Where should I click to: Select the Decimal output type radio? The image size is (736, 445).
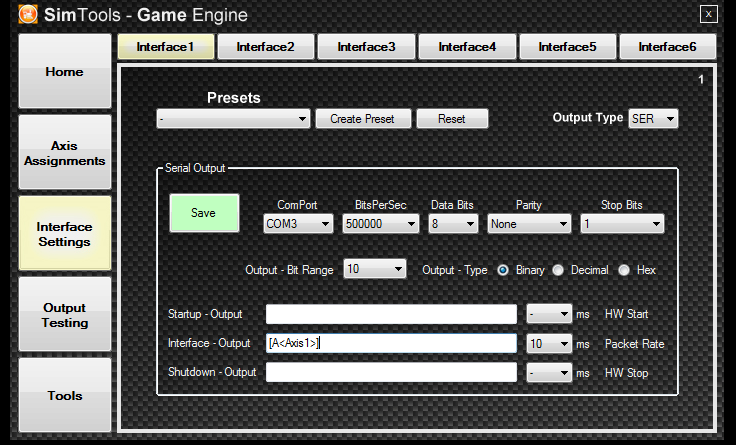pos(558,270)
